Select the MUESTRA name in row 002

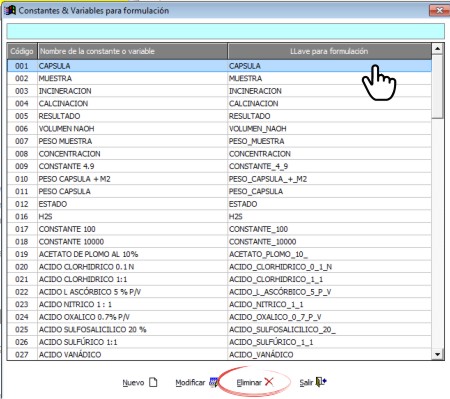click(x=132, y=78)
